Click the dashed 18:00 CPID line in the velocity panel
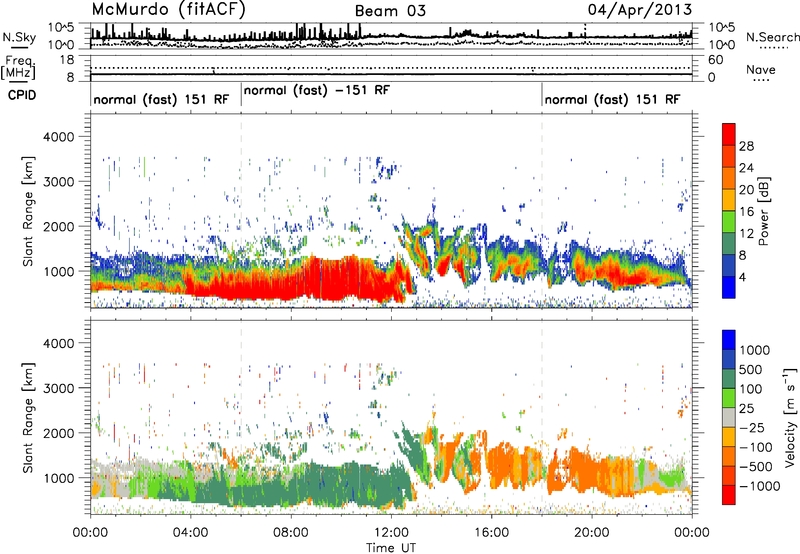 (x=542, y=417)
